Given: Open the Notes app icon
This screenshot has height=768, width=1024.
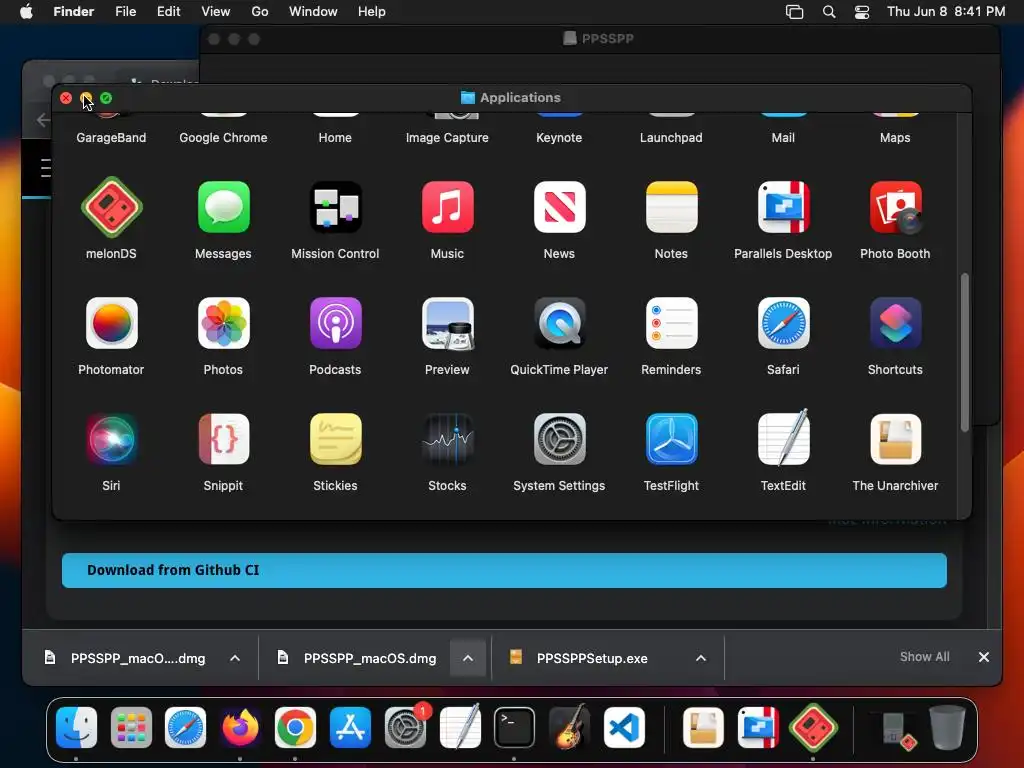Looking at the screenshot, I should point(671,207).
